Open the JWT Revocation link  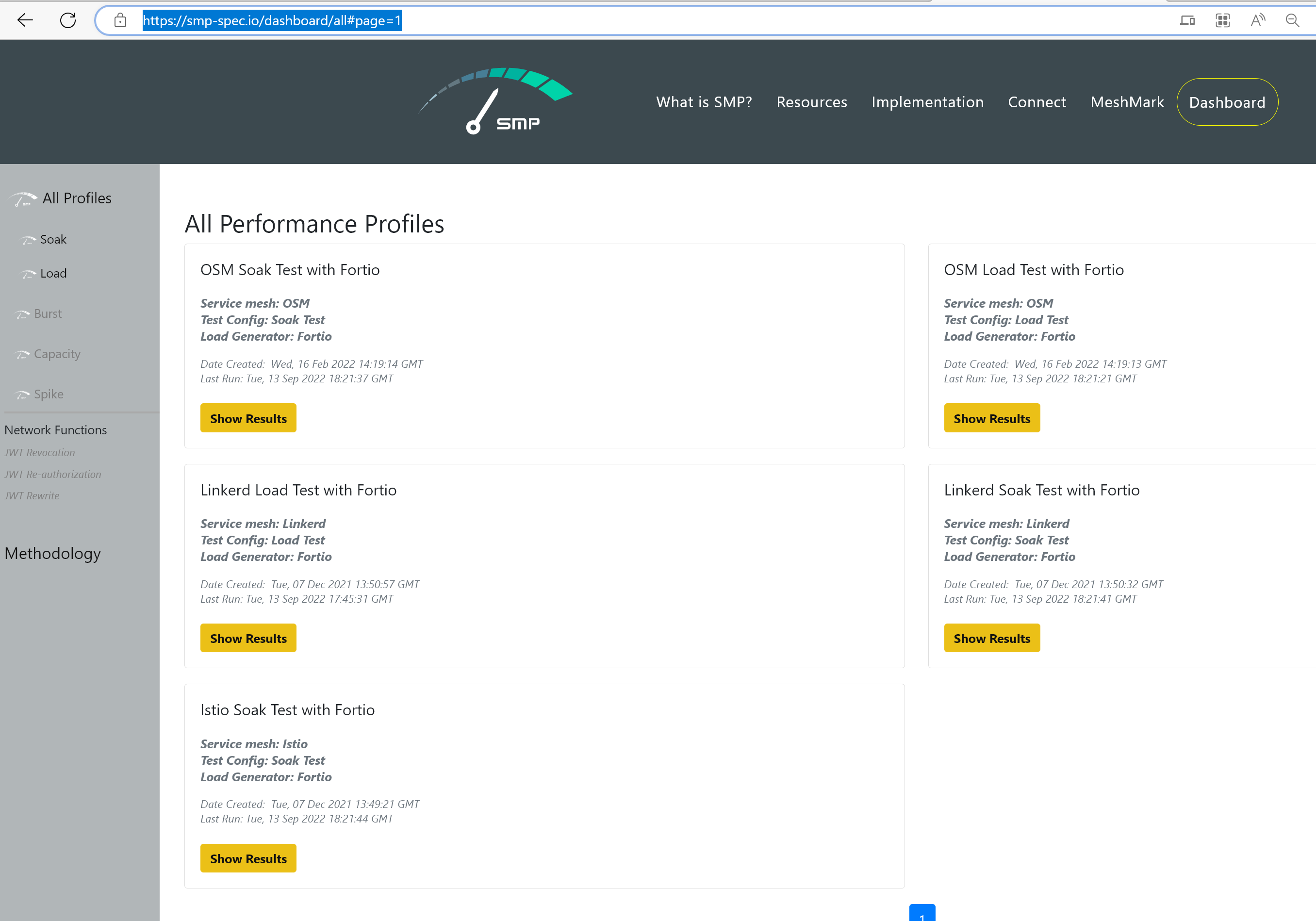click(40, 452)
